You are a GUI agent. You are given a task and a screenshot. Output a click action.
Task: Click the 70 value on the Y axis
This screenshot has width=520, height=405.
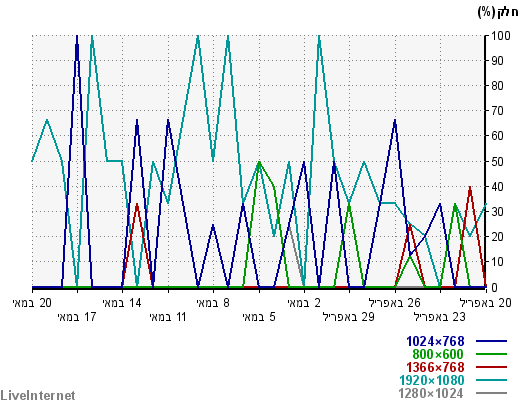[x=497, y=111]
